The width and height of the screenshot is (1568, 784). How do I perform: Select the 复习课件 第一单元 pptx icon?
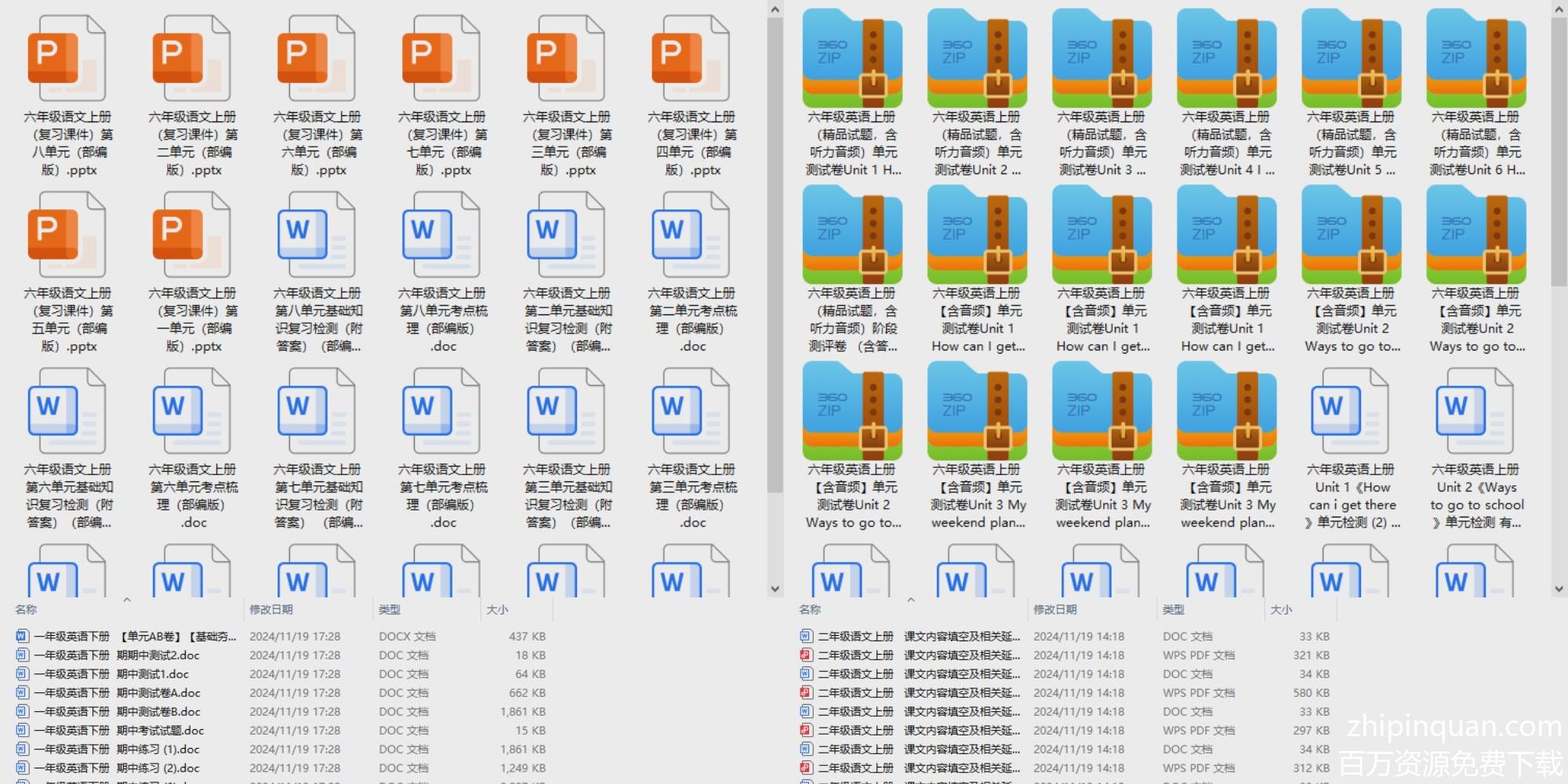click(x=191, y=236)
